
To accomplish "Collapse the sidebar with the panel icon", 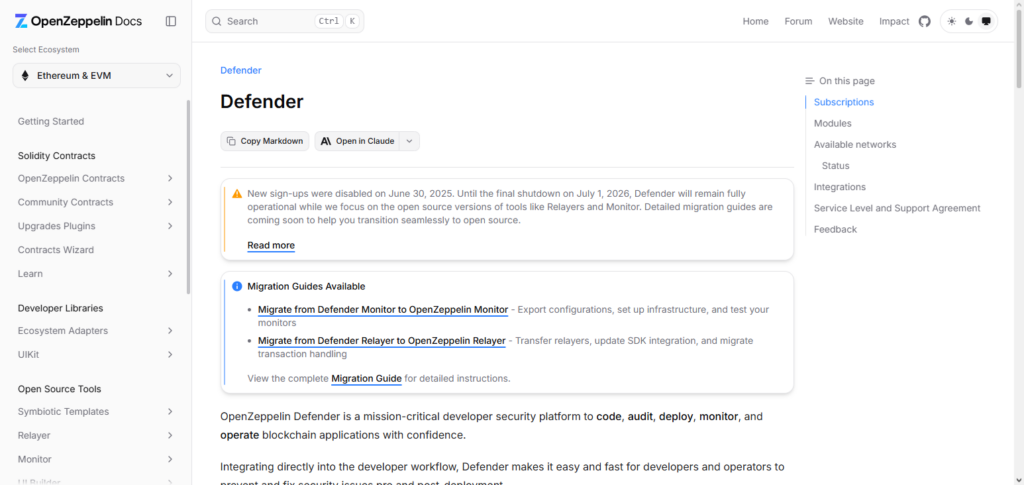I will tap(171, 21).
